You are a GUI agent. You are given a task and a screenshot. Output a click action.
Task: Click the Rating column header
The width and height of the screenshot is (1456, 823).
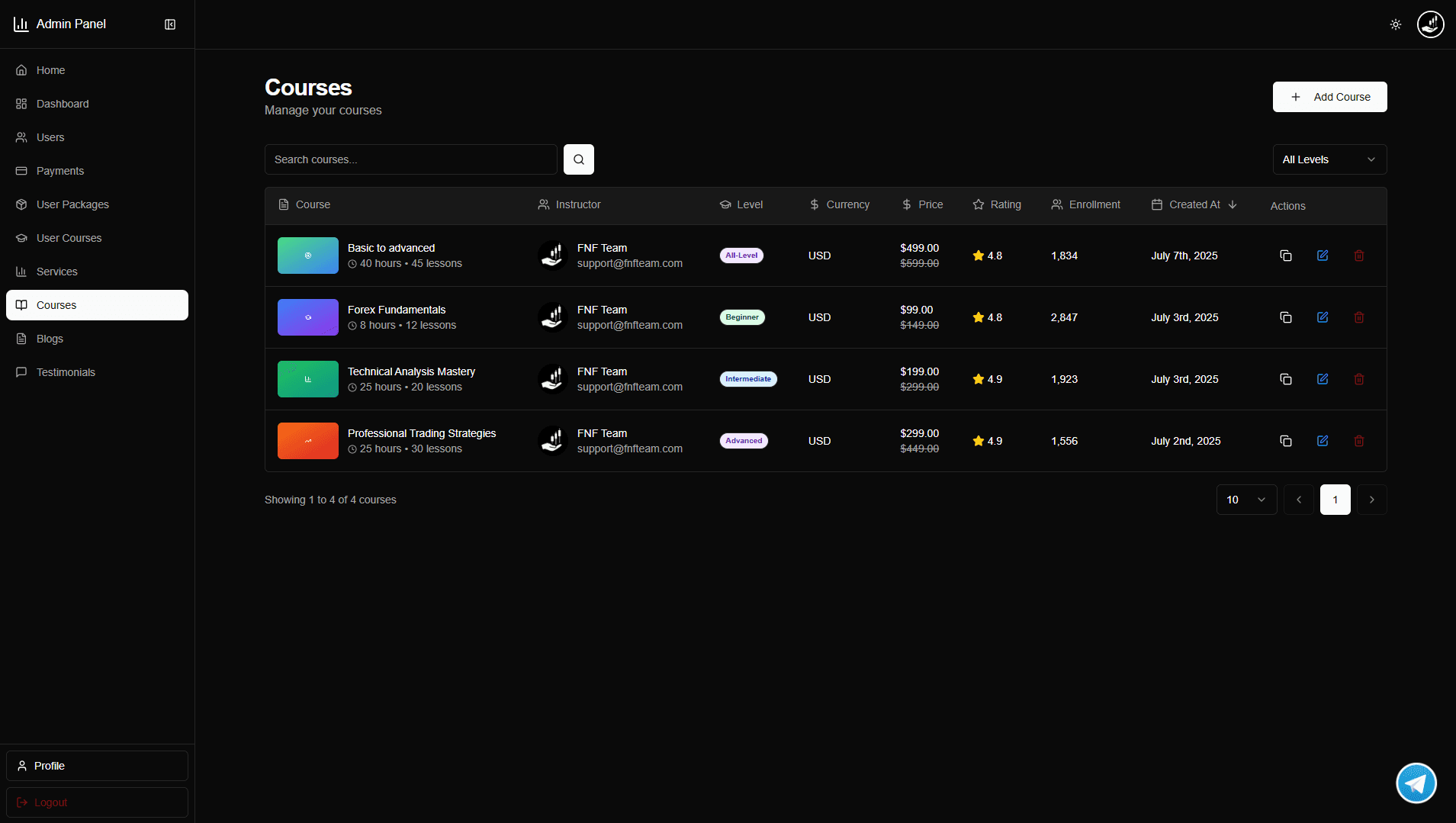997,204
